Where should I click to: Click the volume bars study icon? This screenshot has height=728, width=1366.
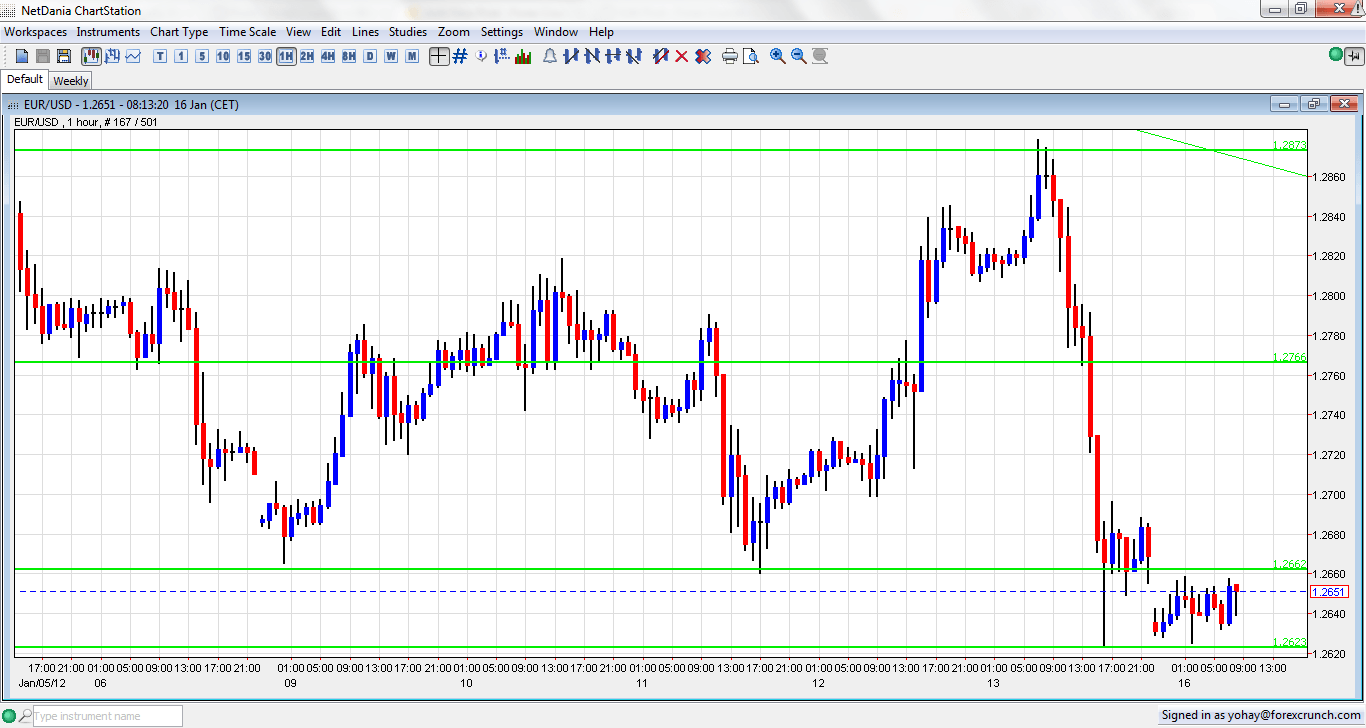pyautogui.click(x=523, y=56)
